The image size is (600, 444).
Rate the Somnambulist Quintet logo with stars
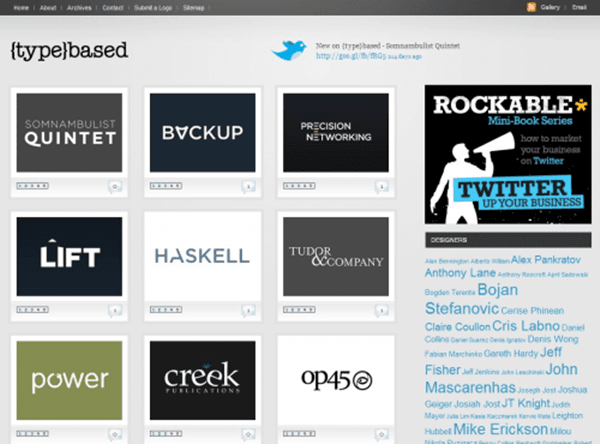pyautogui.click(x=33, y=186)
